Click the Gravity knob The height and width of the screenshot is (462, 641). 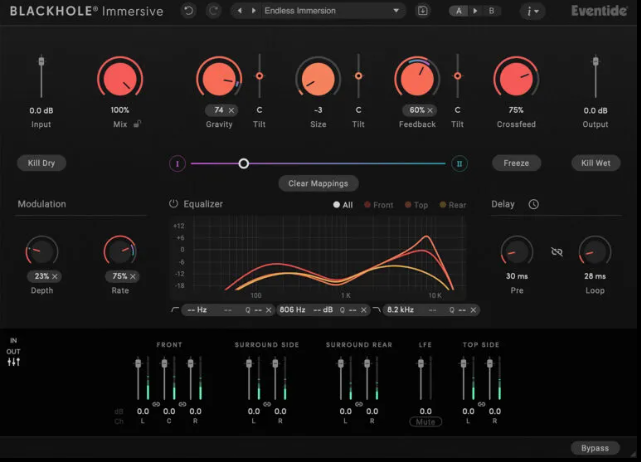[x=219, y=78]
